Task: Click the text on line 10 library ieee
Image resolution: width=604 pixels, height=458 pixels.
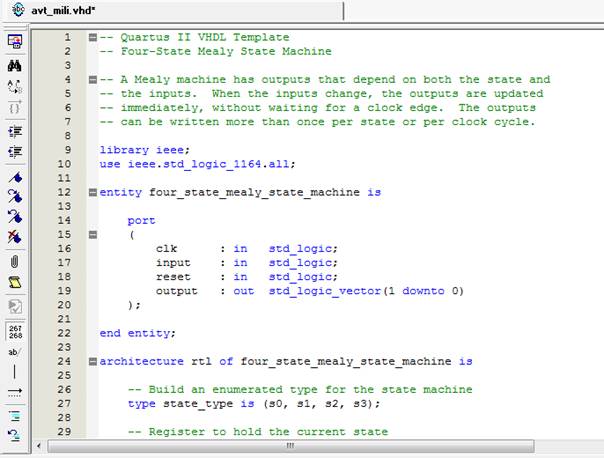Action: [x=133, y=150]
